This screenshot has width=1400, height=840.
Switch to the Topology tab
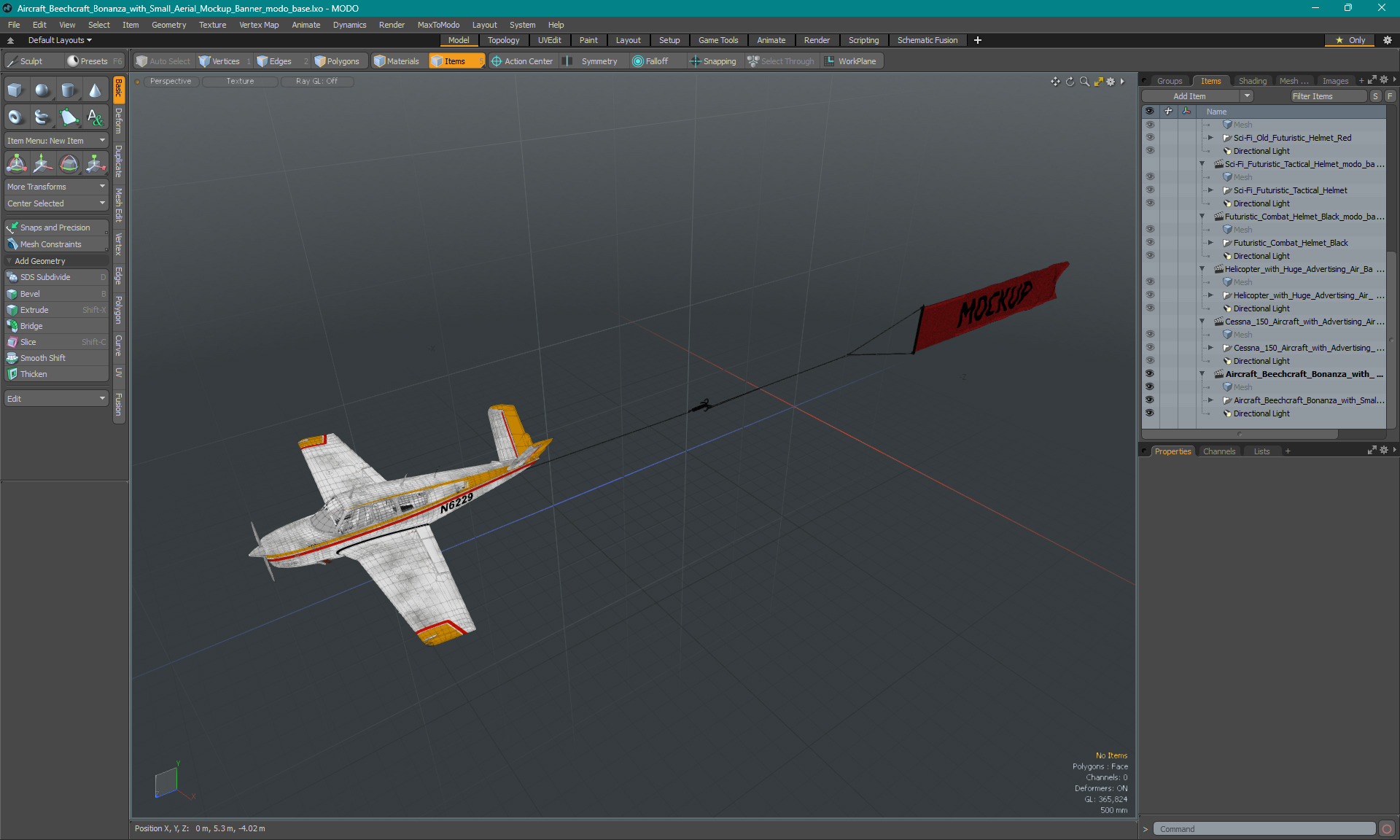click(x=504, y=40)
